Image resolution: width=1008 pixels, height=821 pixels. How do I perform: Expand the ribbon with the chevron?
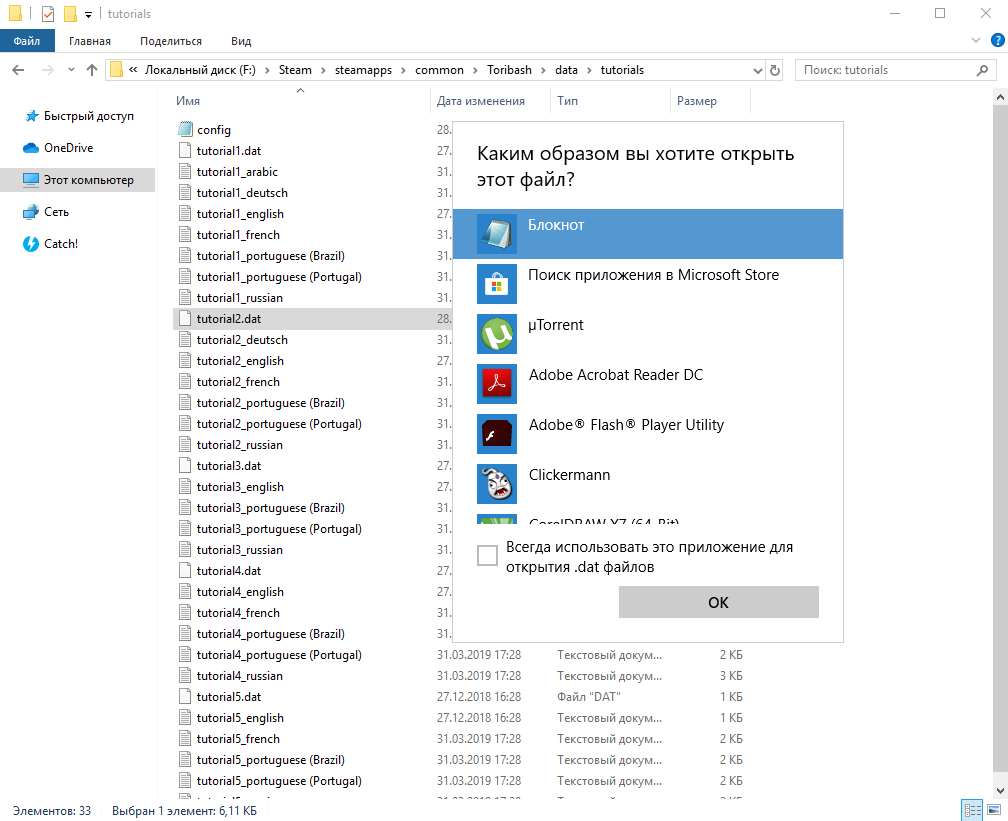point(975,41)
